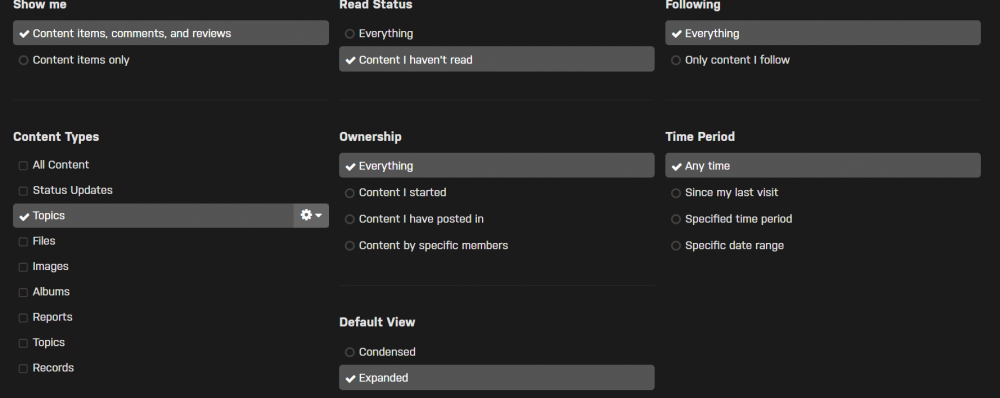Click the 'Time Period' heading
The image size is (1000, 398).
pyautogui.click(x=700, y=136)
